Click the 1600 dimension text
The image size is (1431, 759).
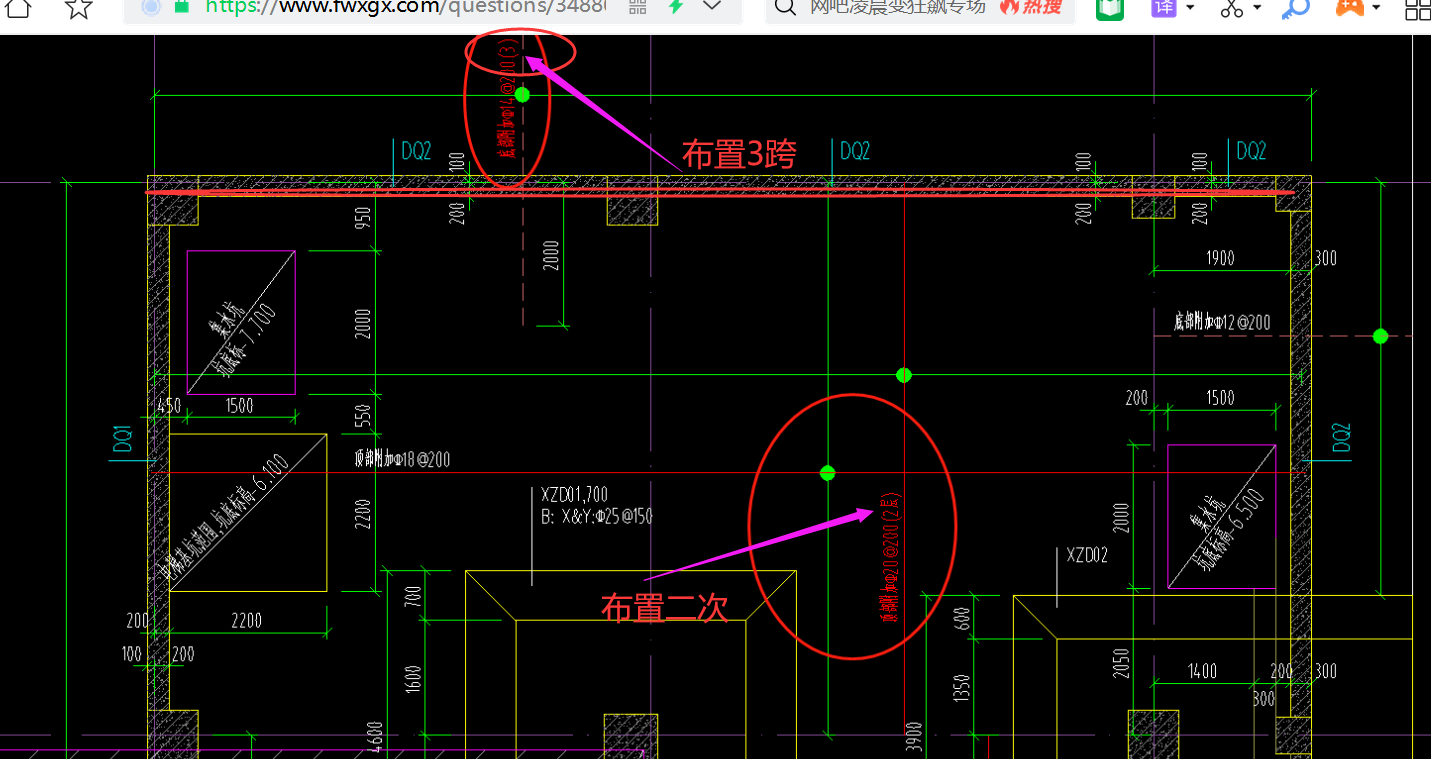click(413, 679)
